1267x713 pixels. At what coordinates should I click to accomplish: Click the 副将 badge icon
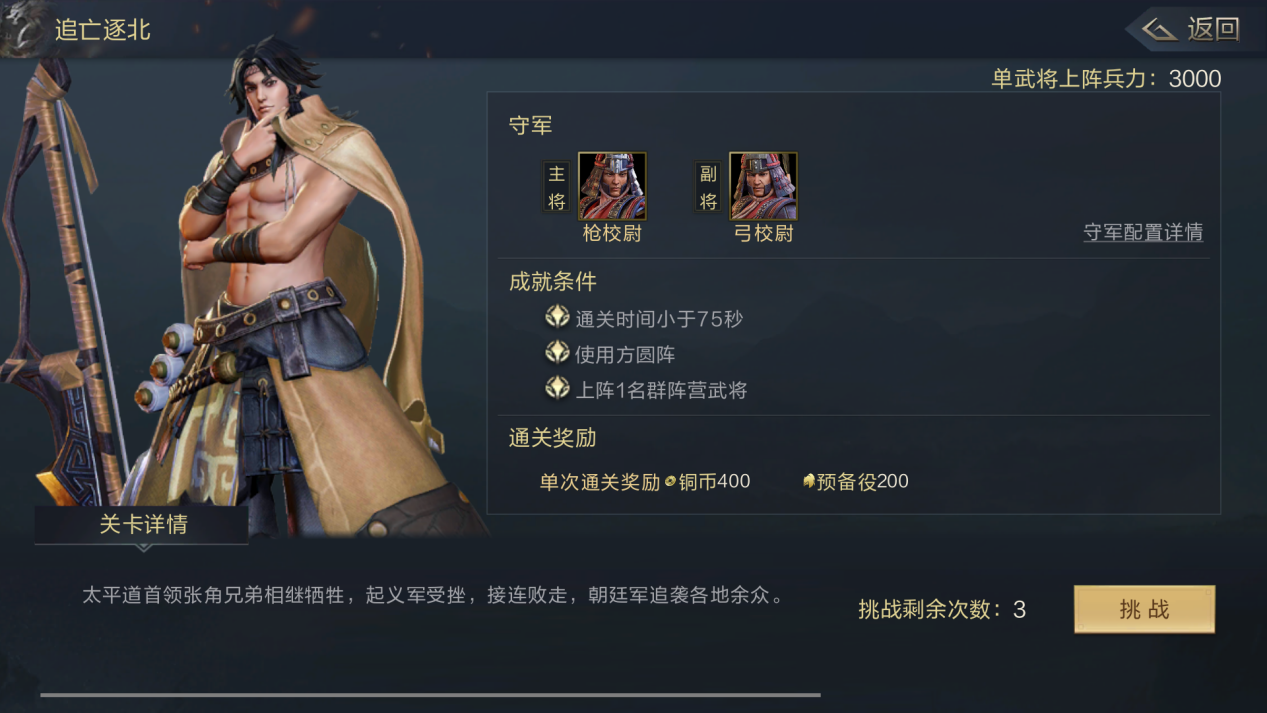(708, 187)
